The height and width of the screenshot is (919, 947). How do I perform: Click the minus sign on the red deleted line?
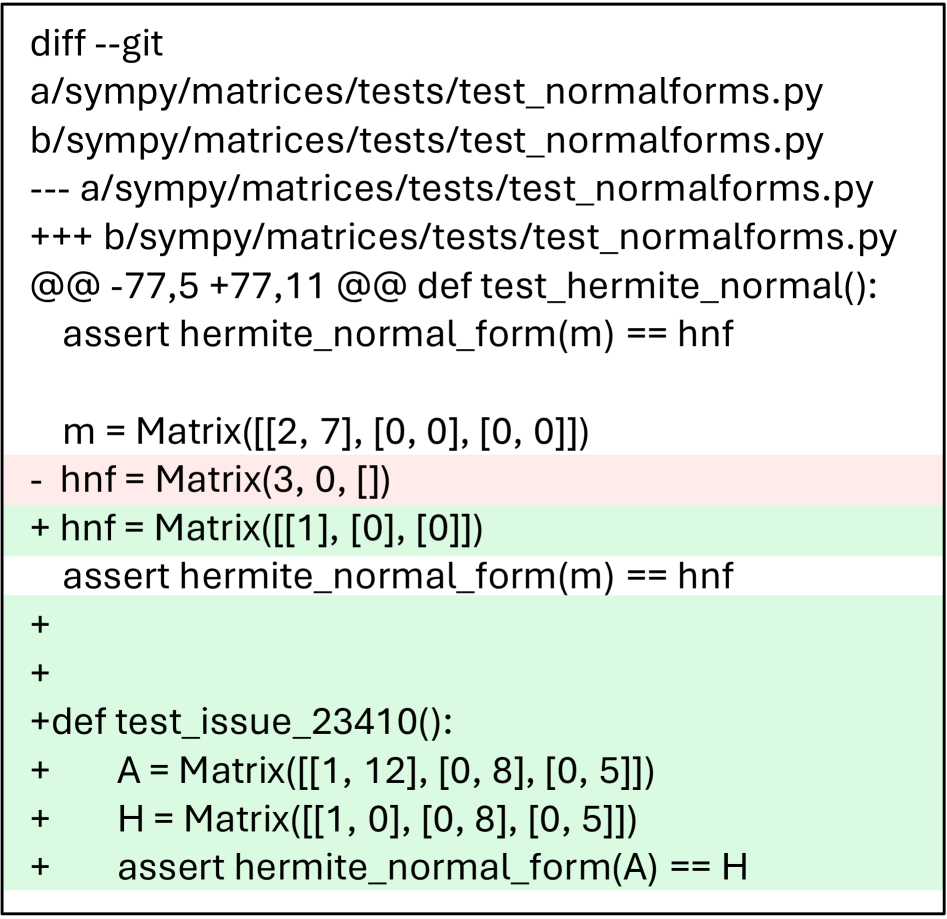tap(39, 481)
